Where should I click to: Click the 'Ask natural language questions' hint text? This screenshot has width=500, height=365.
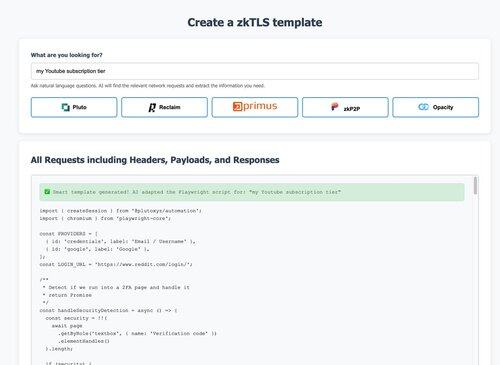(x=148, y=86)
